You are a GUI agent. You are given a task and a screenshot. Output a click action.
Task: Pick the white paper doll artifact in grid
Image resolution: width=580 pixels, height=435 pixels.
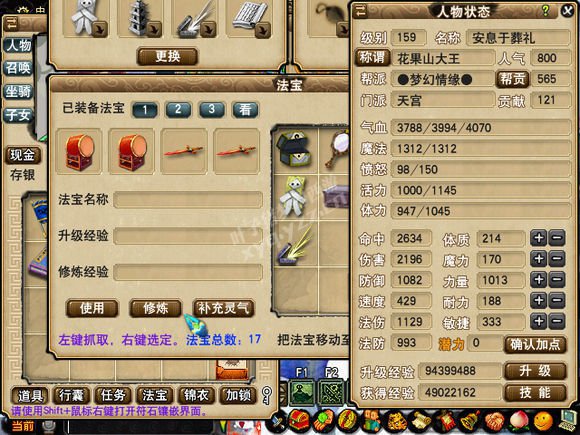tap(294, 197)
